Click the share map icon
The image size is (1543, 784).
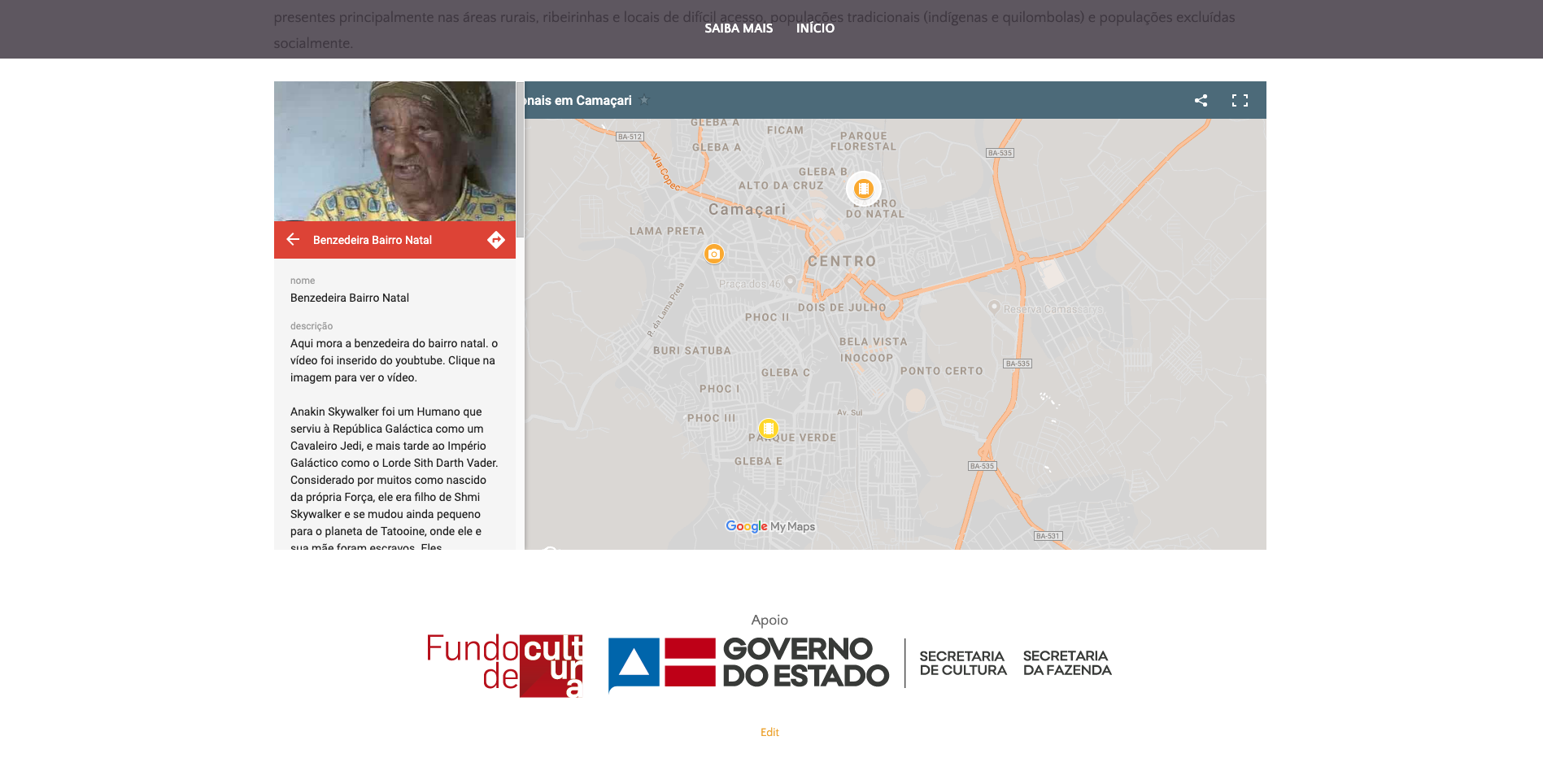(x=1201, y=101)
